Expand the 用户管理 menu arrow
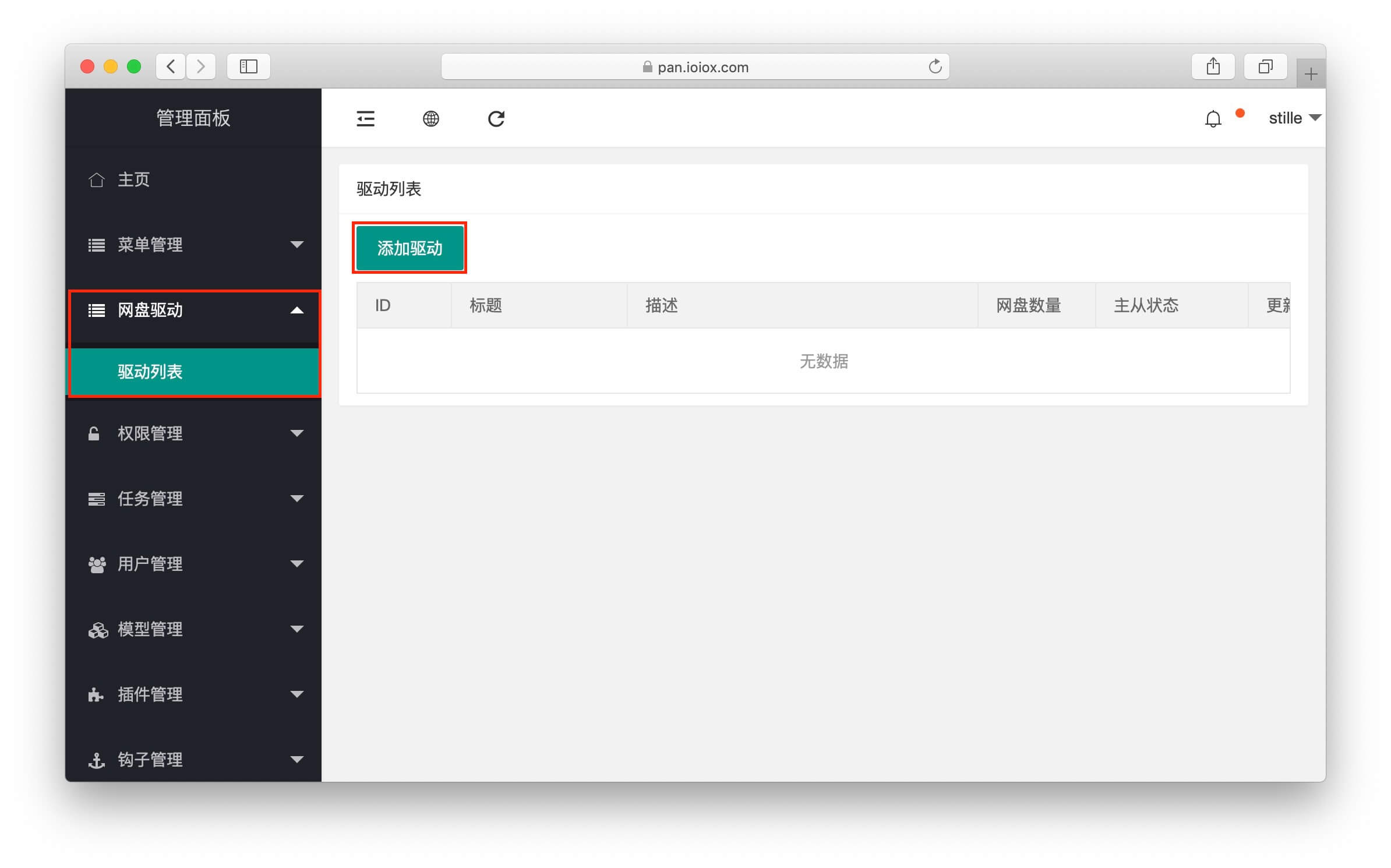This screenshot has height=868, width=1391. 297,564
